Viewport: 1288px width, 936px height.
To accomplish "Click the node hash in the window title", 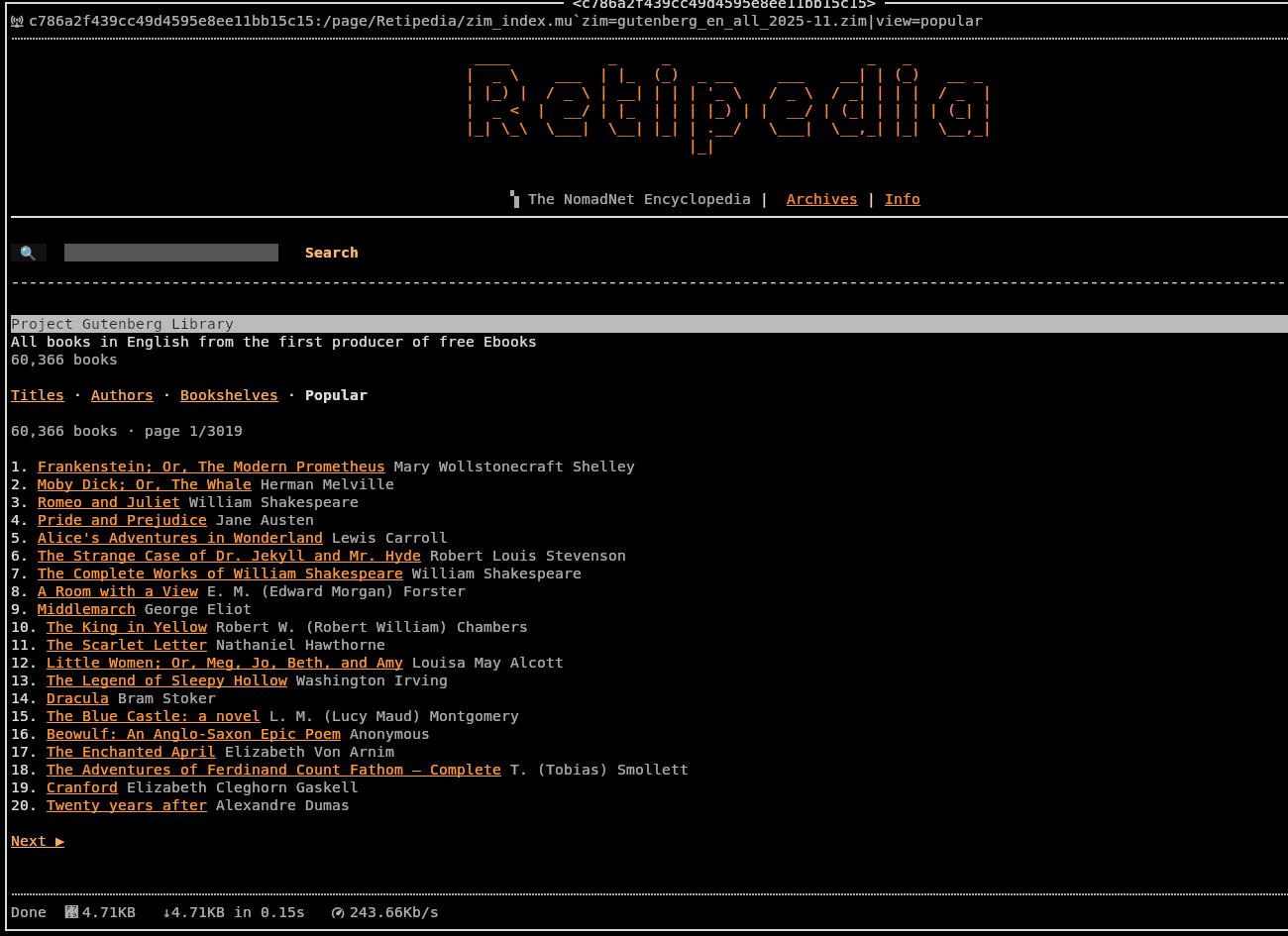I will coord(724,5).
